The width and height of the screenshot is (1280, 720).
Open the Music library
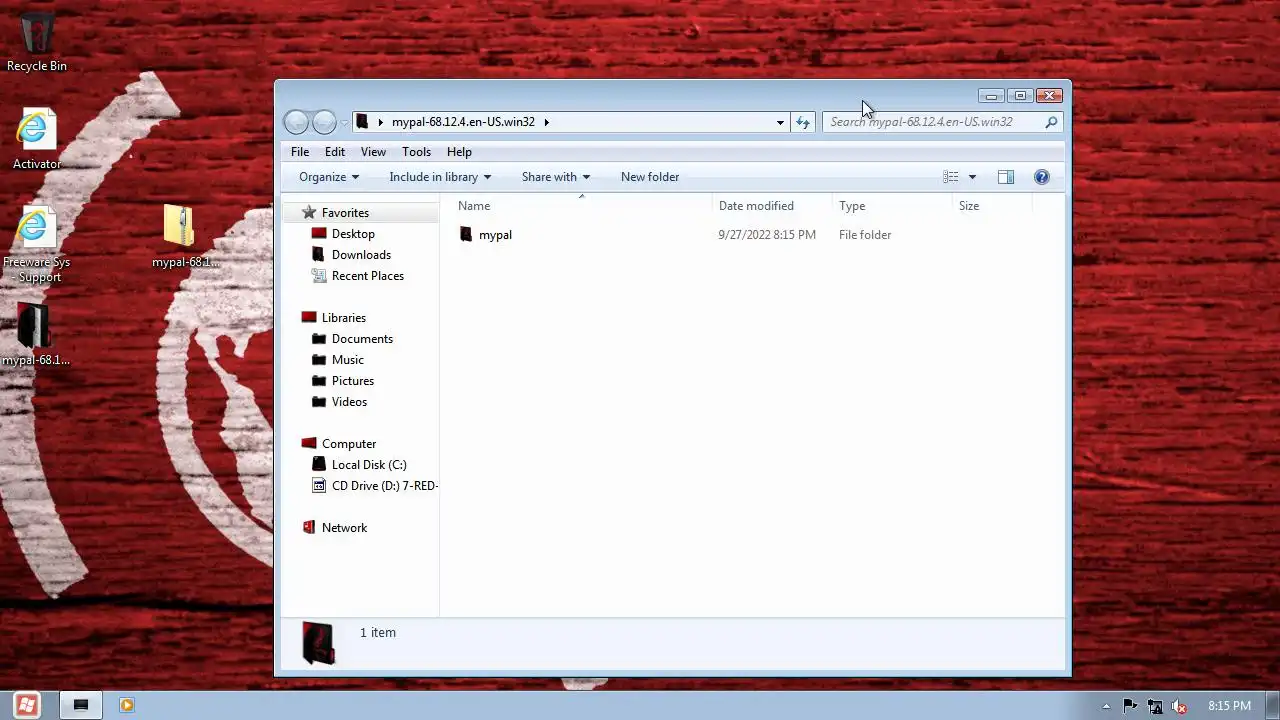coord(348,360)
